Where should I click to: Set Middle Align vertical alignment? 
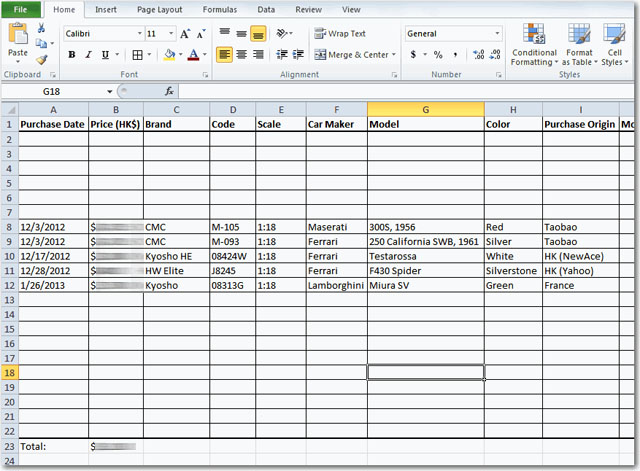[242, 33]
